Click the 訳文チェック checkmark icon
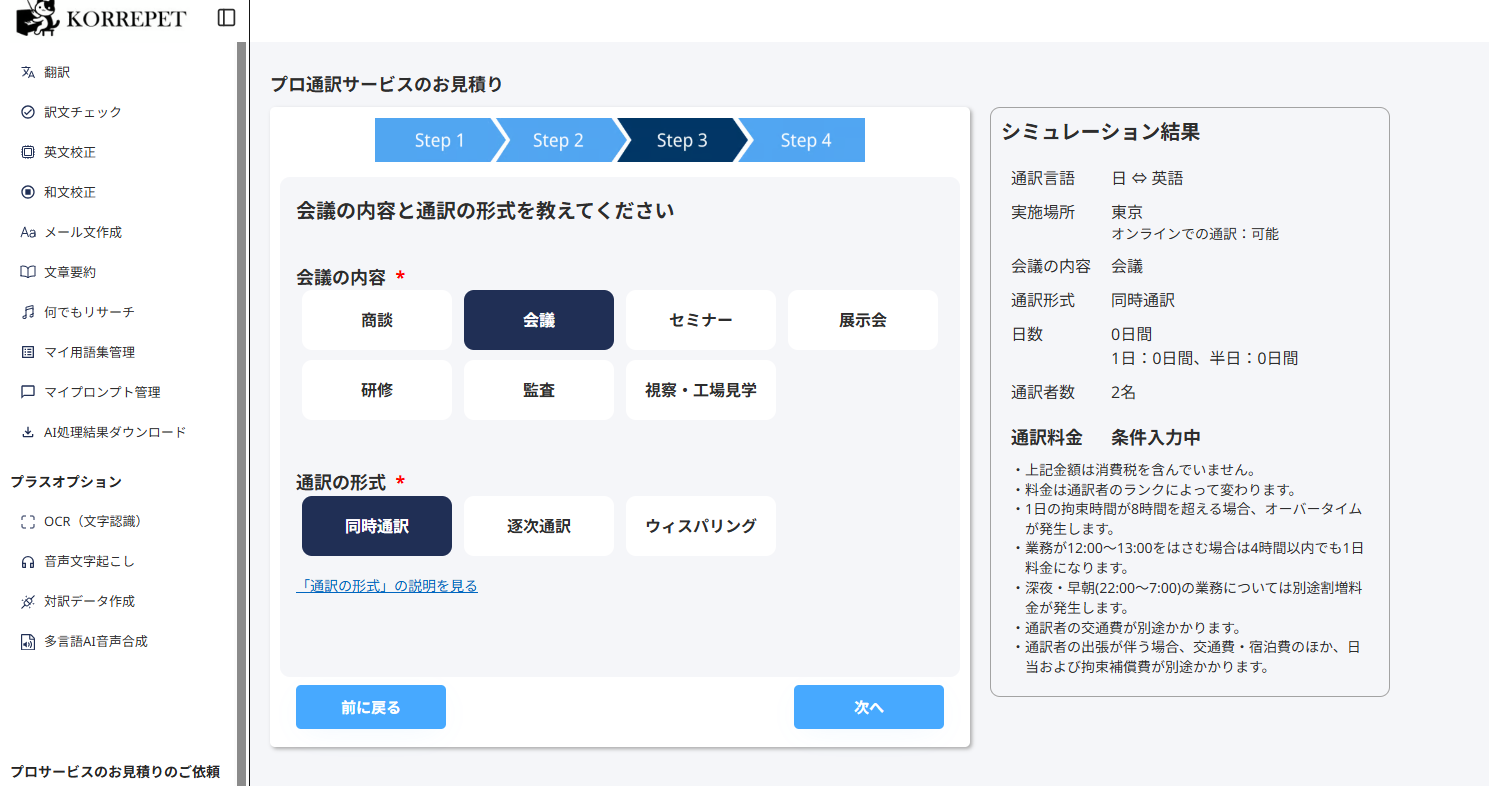The width and height of the screenshot is (1489, 786). 28,112
